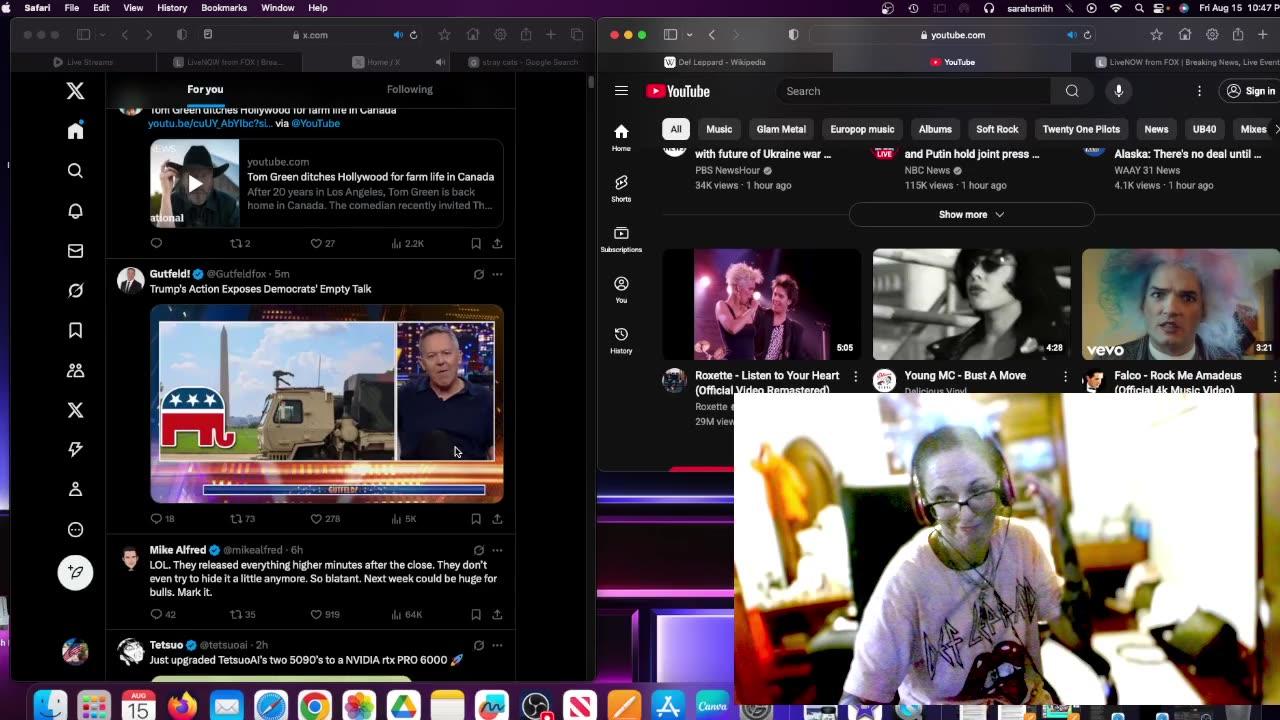Switch to the Following tab on X

pos(410,89)
